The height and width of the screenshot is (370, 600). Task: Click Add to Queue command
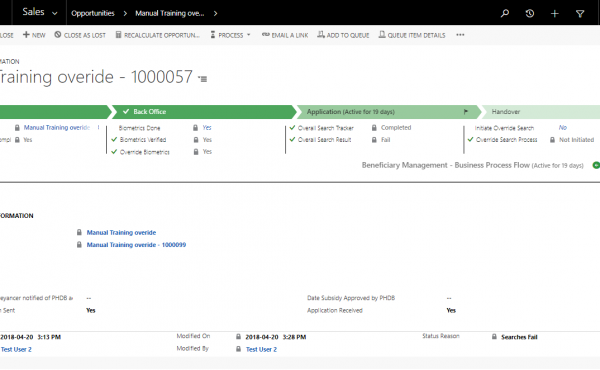pos(343,35)
